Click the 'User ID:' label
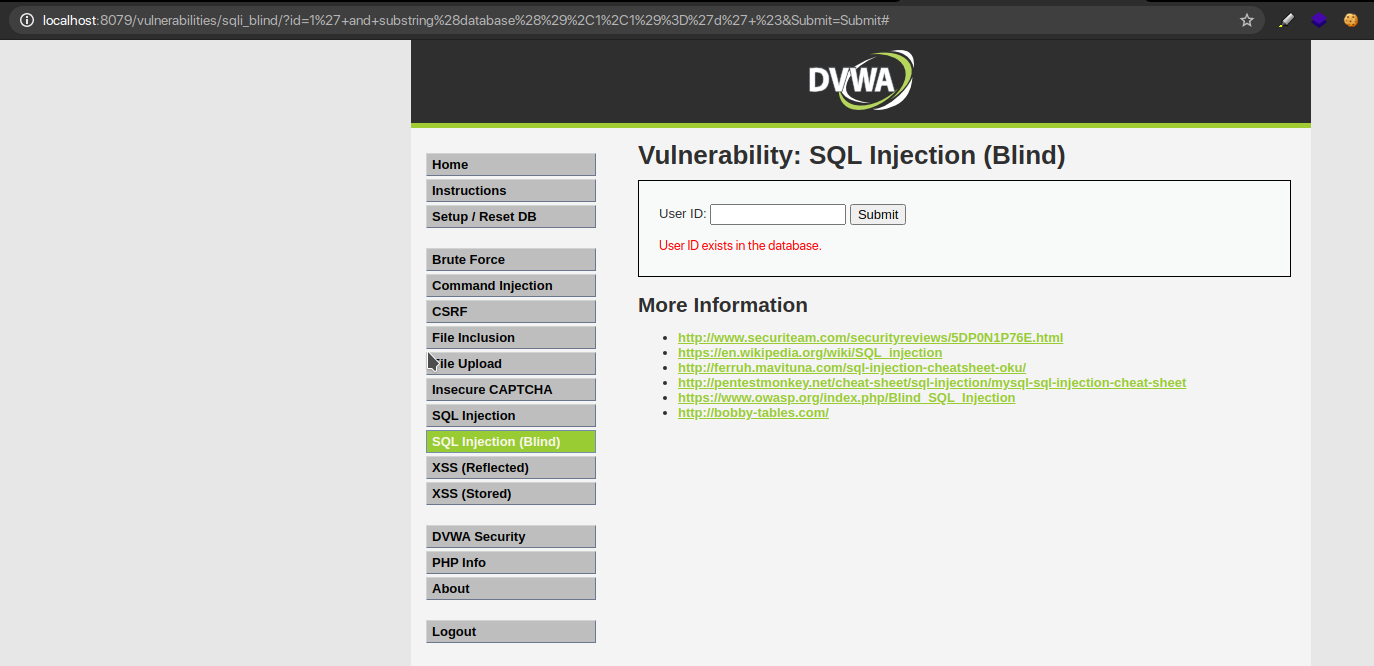 pyautogui.click(x=683, y=214)
